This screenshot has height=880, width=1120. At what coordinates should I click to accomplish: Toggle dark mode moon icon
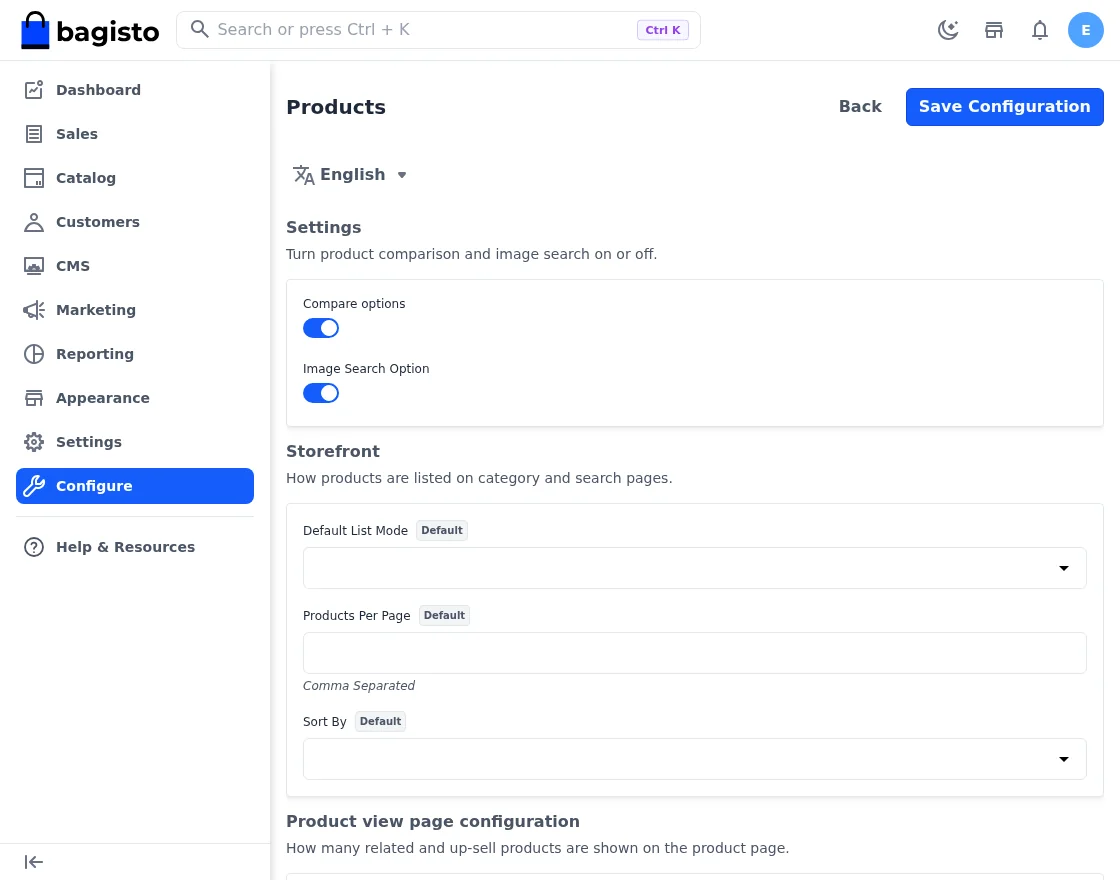pos(948,30)
